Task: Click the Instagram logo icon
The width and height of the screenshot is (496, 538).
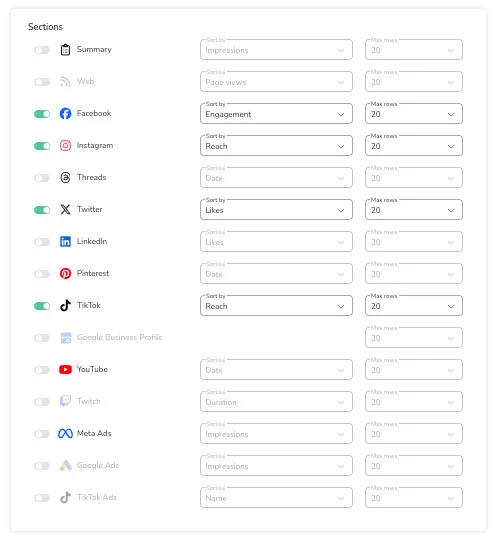Action: click(65, 145)
